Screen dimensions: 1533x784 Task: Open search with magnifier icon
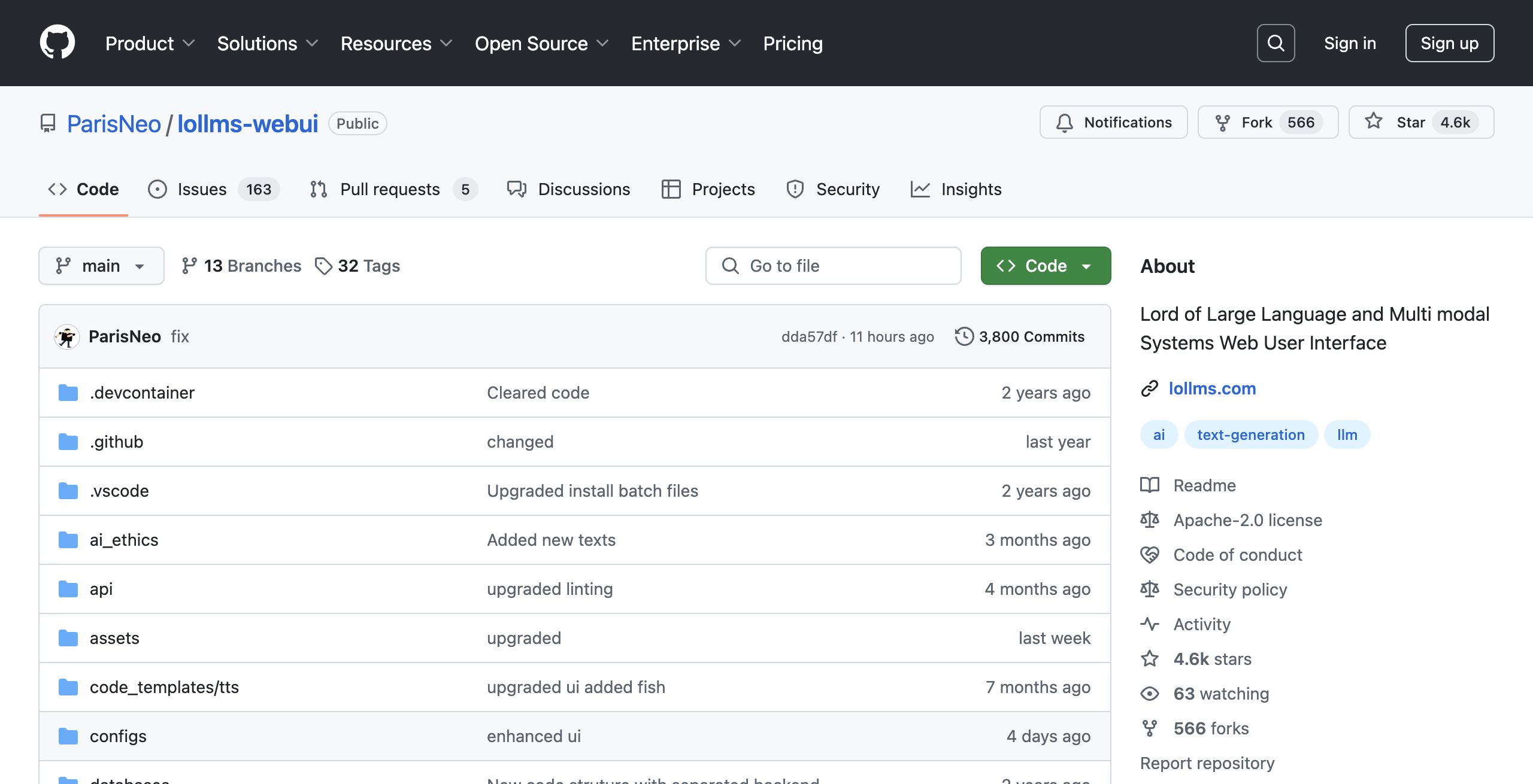click(1276, 43)
